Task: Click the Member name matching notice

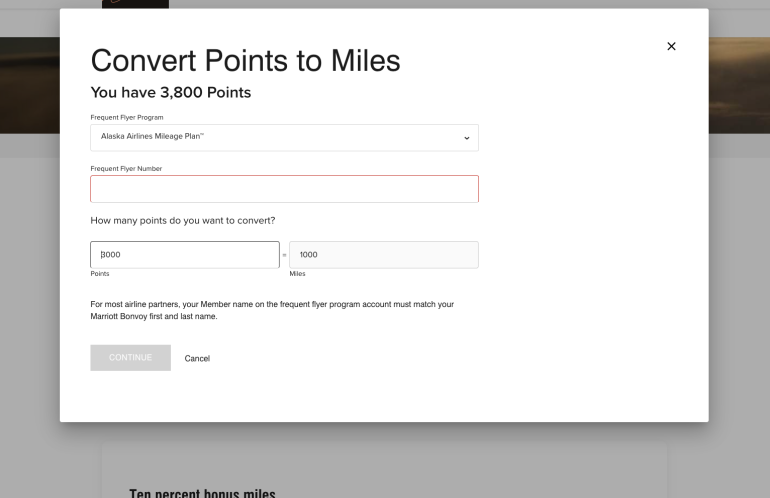Action: click(272, 310)
